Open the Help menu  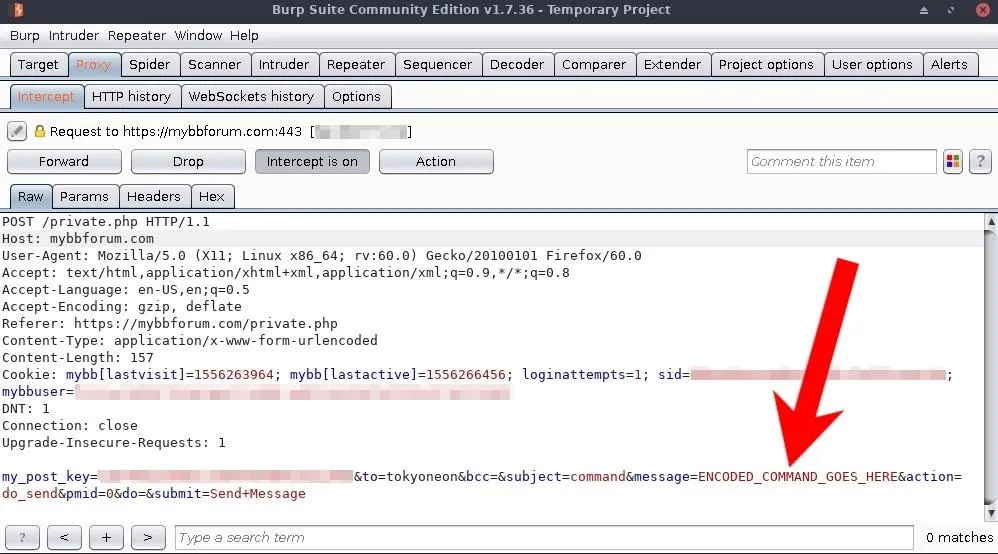pos(244,36)
